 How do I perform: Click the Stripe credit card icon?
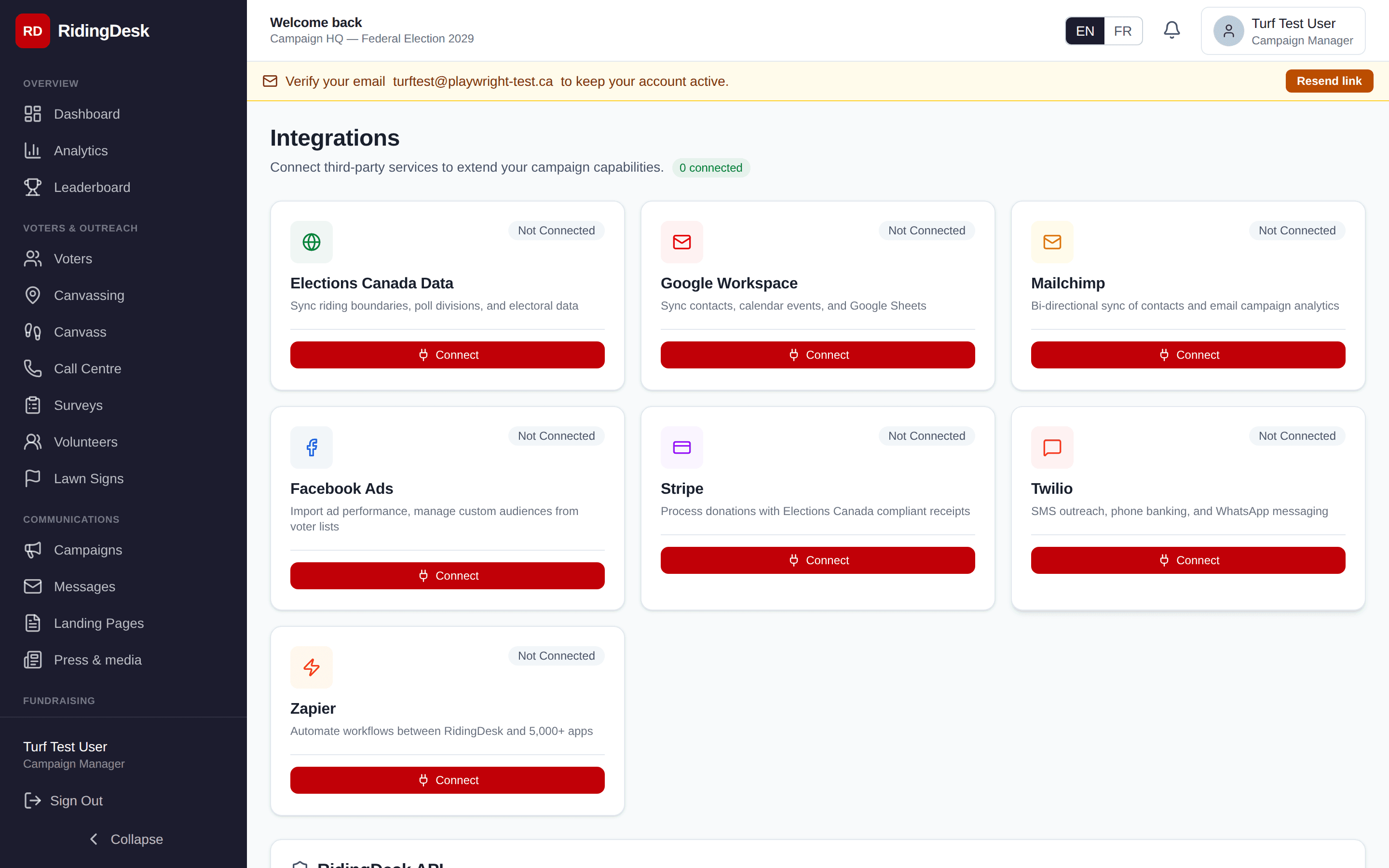(x=682, y=447)
